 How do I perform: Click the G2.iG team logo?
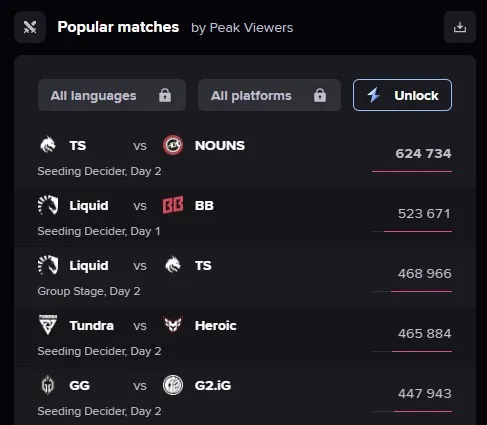173,385
